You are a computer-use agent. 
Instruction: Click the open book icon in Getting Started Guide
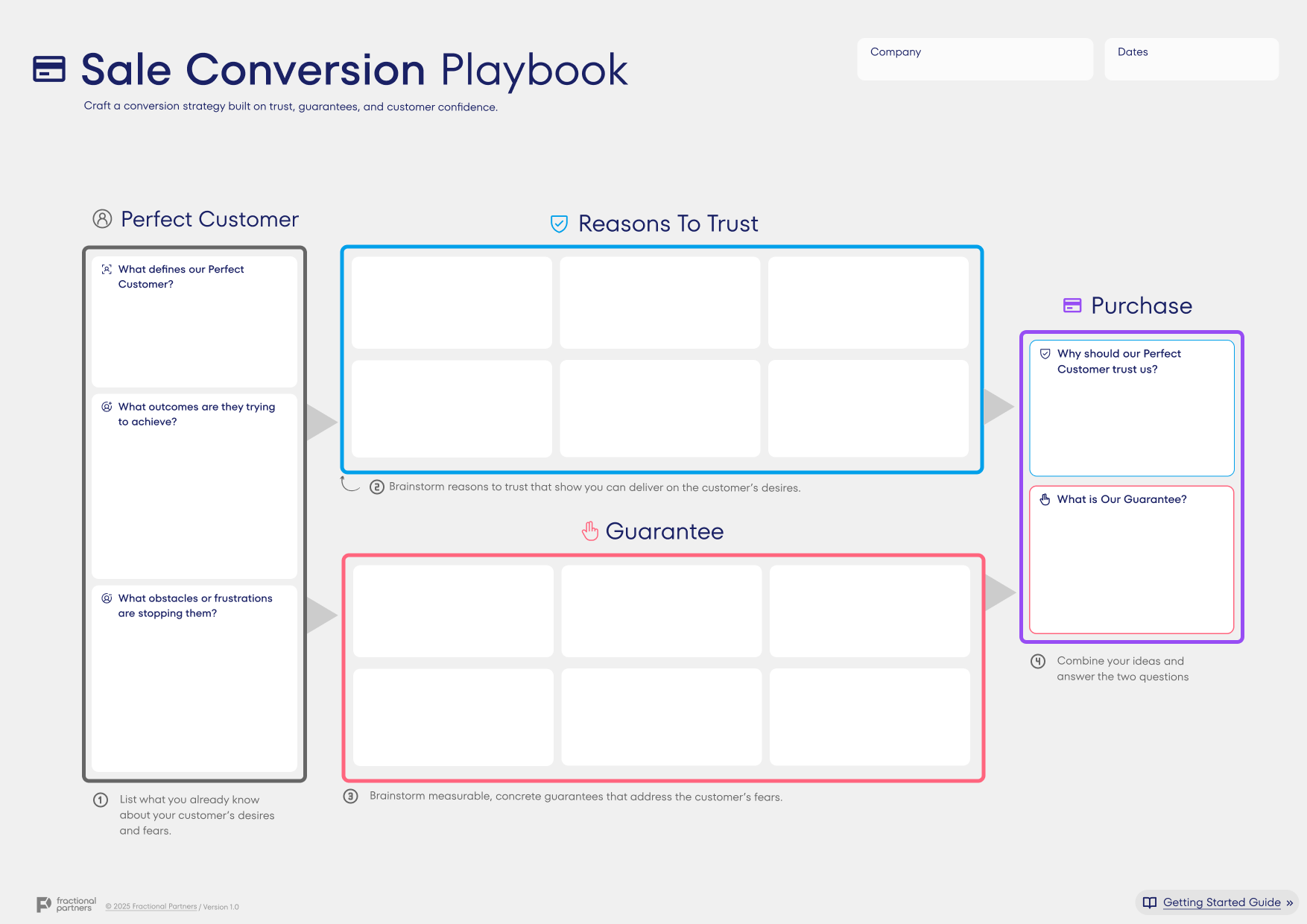click(1150, 902)
